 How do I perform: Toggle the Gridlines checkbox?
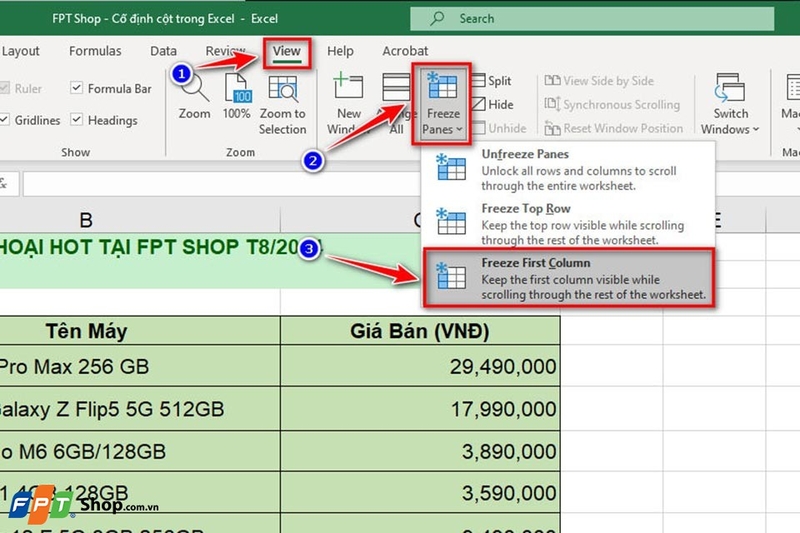4,119
